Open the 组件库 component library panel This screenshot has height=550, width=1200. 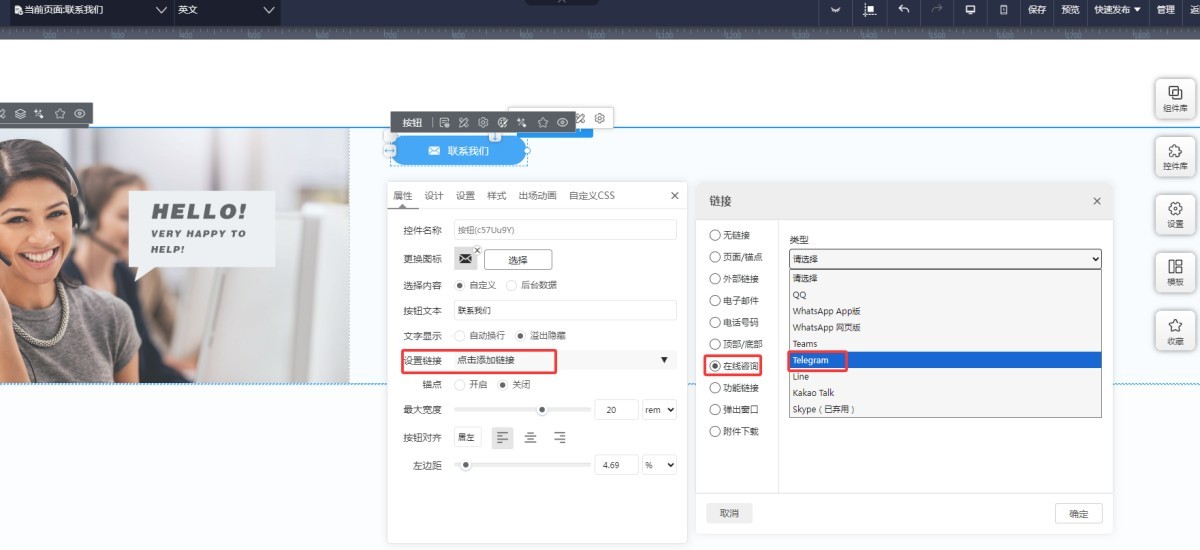(1175, 98)
